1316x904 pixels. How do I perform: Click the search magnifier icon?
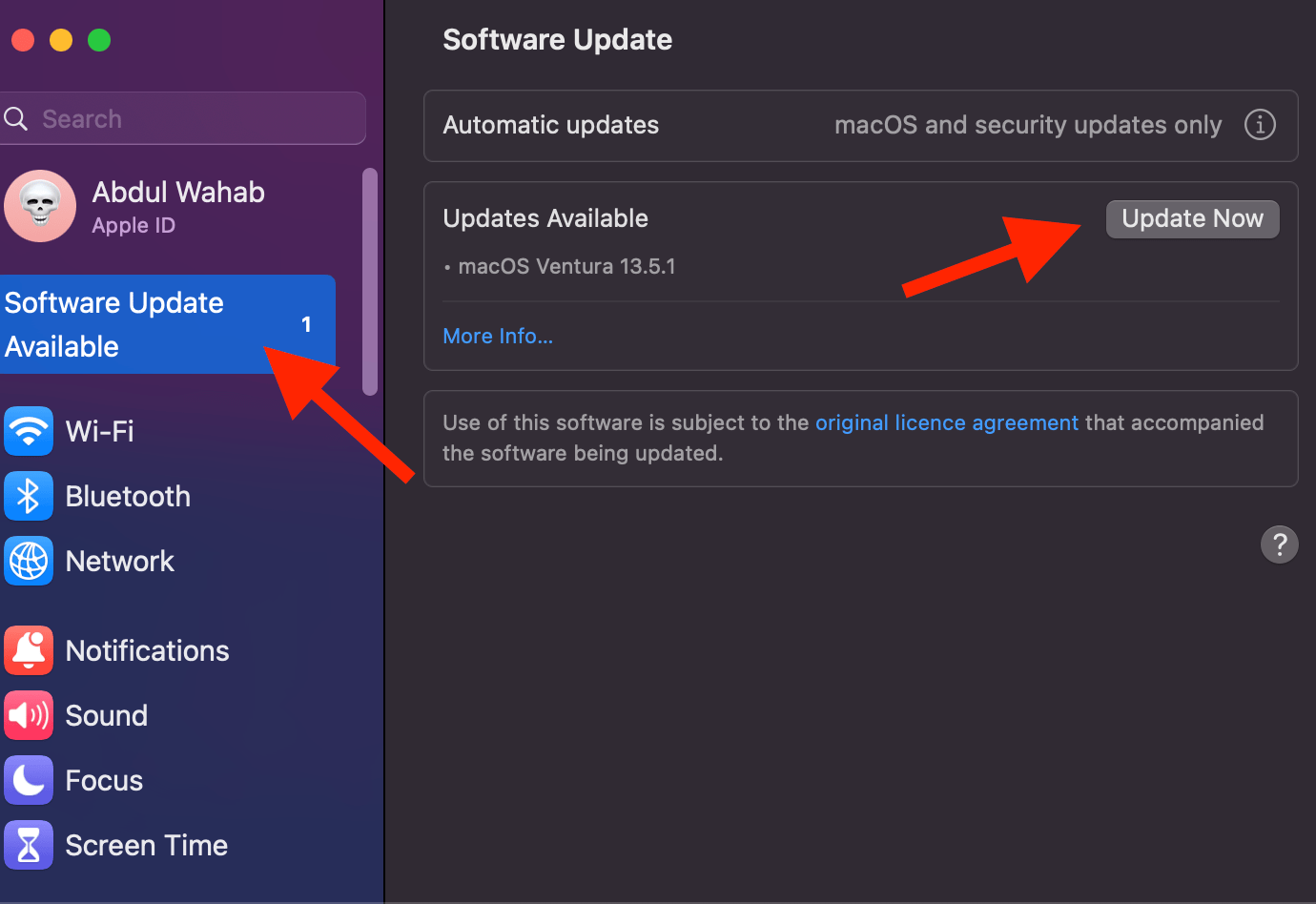point(16,118)
